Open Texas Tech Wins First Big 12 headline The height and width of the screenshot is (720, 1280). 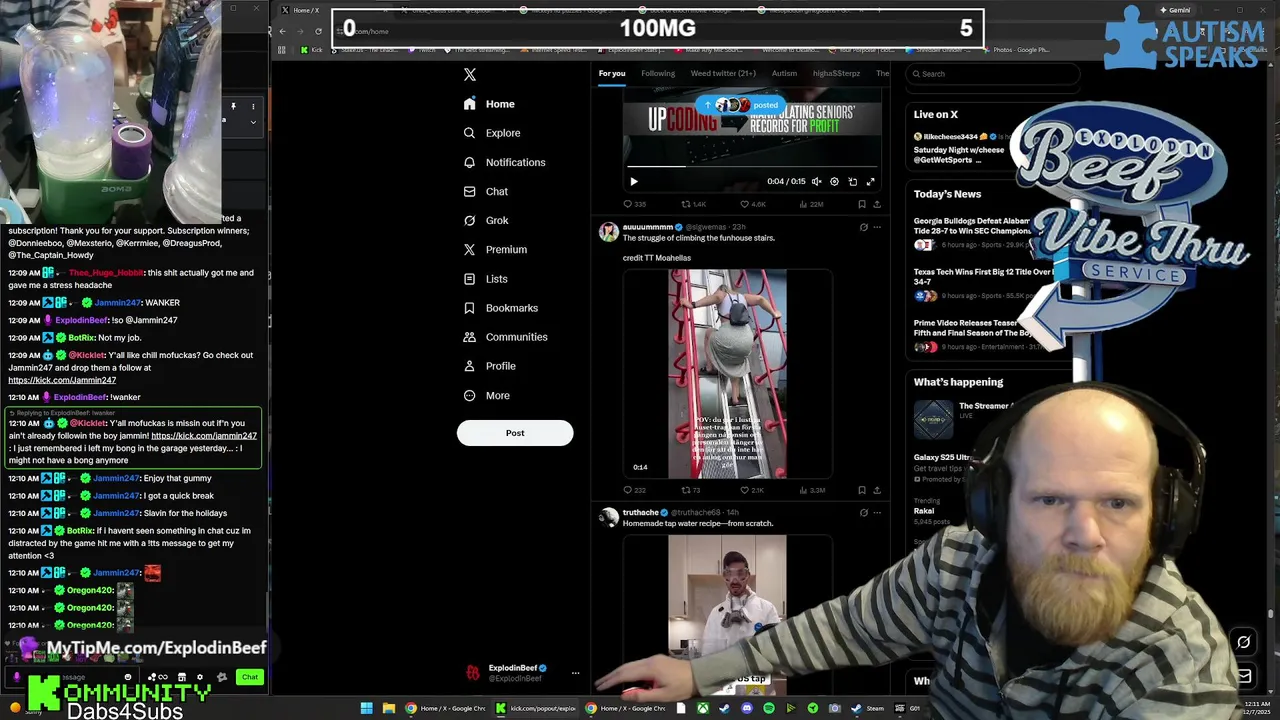click(x=983, y=277)
